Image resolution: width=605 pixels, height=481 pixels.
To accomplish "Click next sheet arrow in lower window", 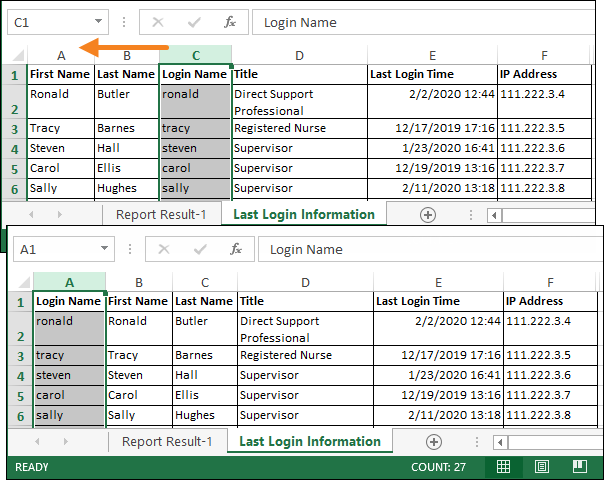I will click(66, 441).
